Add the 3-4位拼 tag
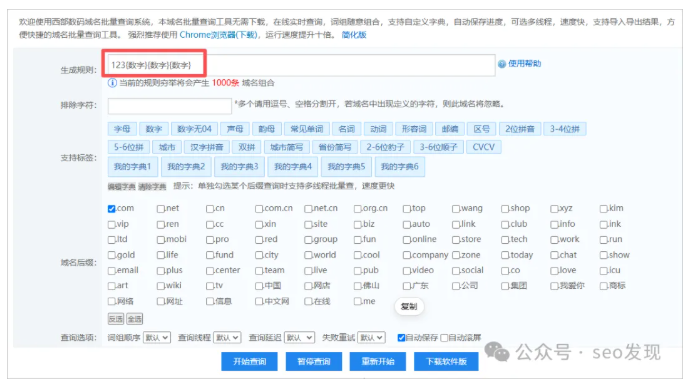The height and width of the screenshot is (386, 689). click(x=565, y=129)
